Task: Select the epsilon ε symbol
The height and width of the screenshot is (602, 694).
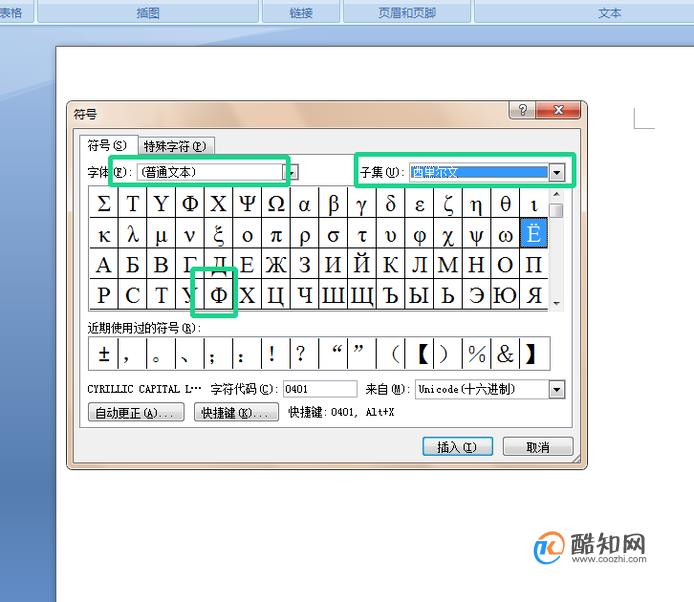Action: tap(419, 203)
